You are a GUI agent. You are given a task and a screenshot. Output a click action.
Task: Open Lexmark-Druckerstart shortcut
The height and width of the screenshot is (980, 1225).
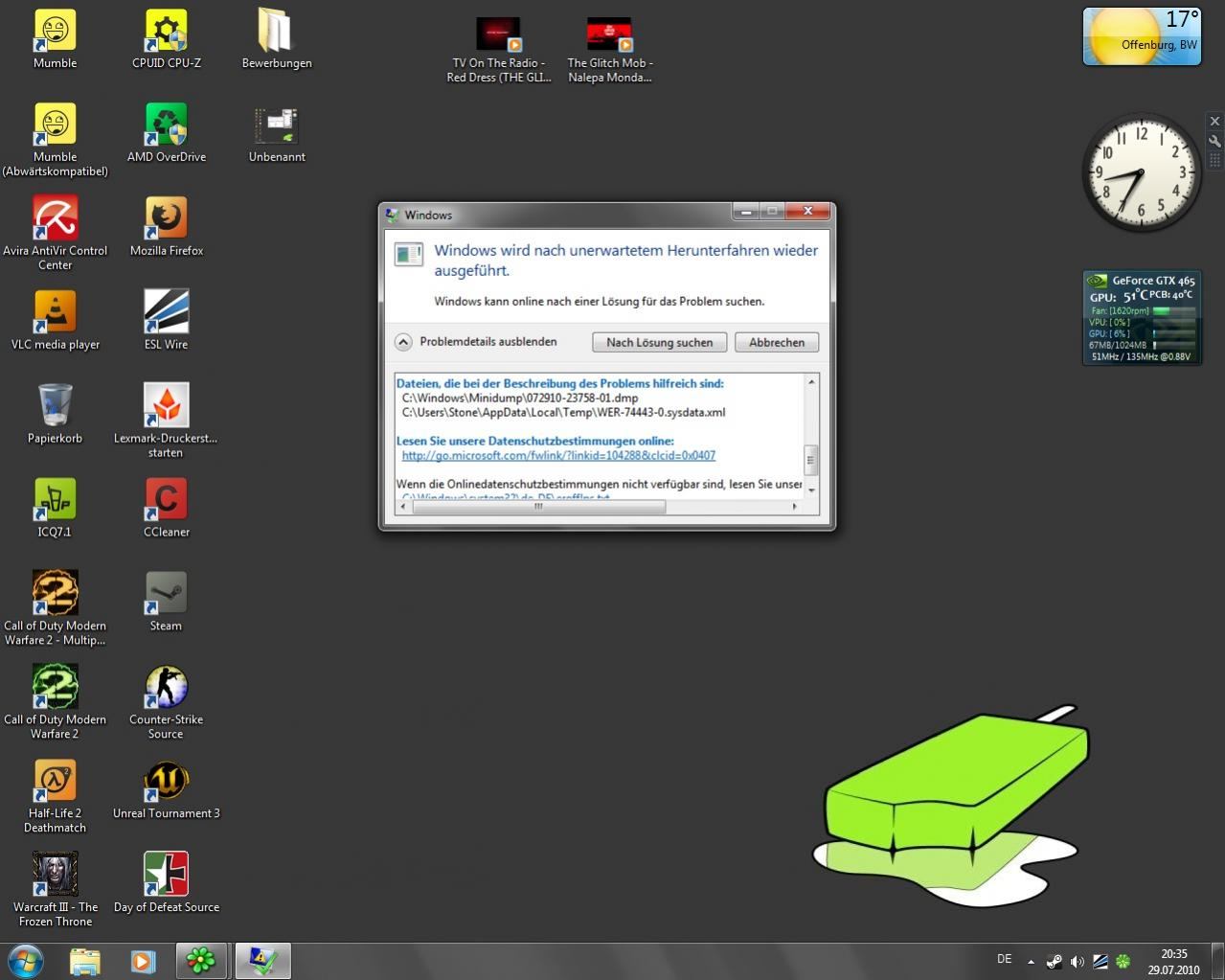tap(166, 422)
